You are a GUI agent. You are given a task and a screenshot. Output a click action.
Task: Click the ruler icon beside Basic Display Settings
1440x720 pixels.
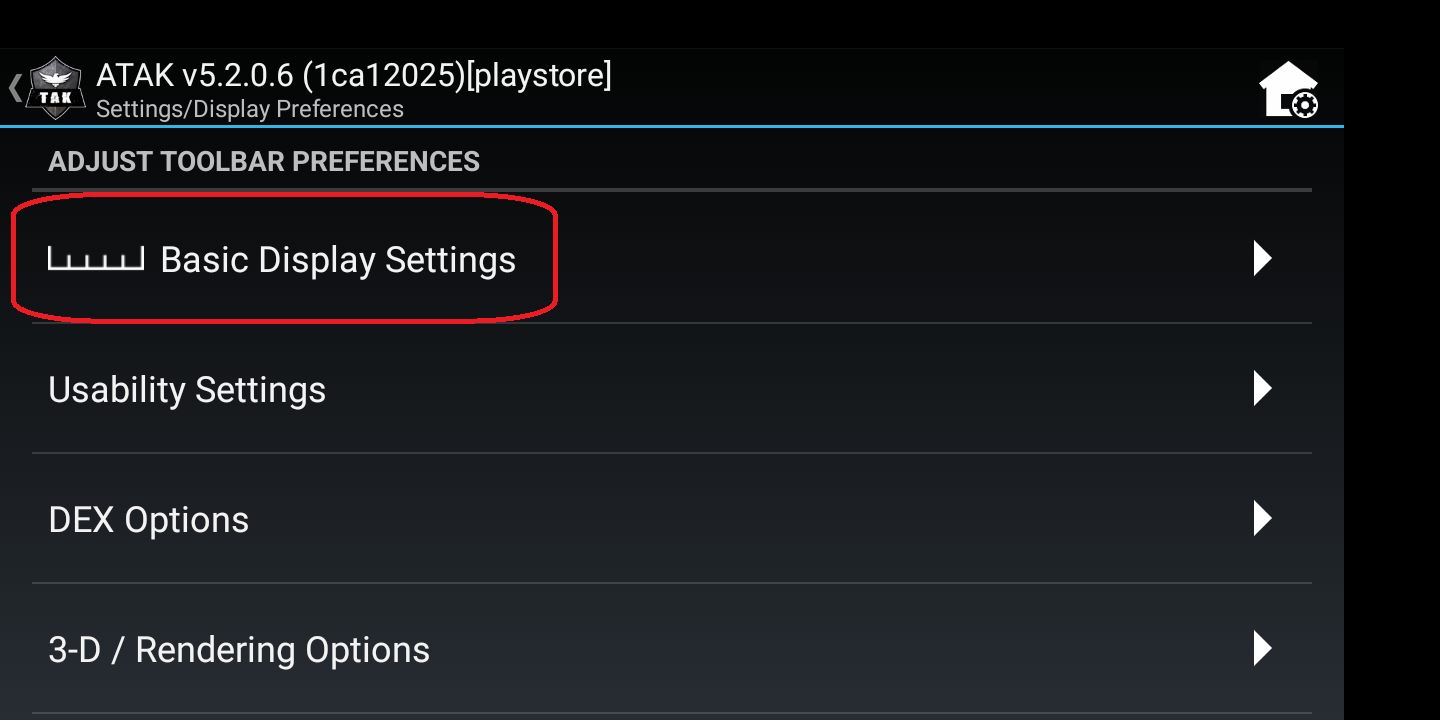pyautogui.click(x=96, y=260)
